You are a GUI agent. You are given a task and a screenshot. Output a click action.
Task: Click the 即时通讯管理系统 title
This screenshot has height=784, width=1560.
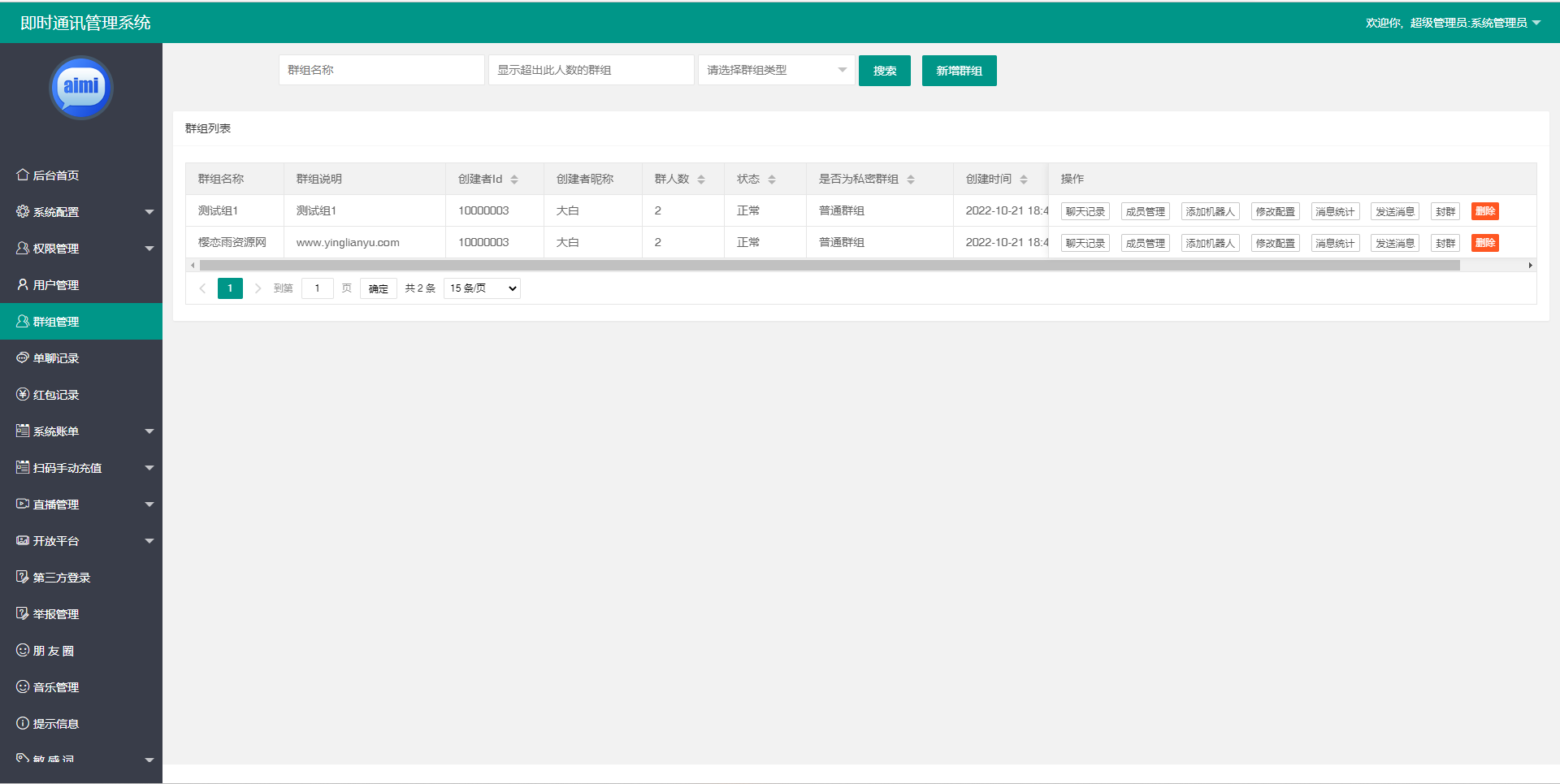point(85,23)
